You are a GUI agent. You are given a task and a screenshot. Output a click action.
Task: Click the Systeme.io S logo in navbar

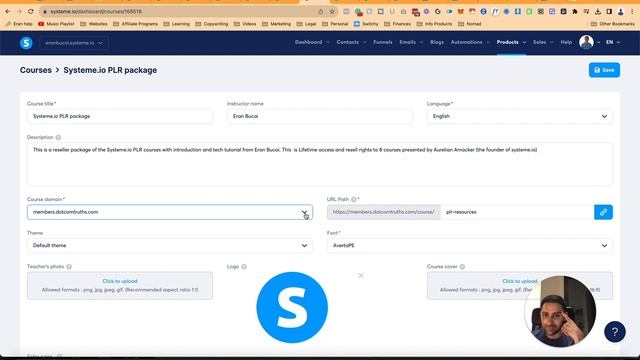click(x=26, y=42)
